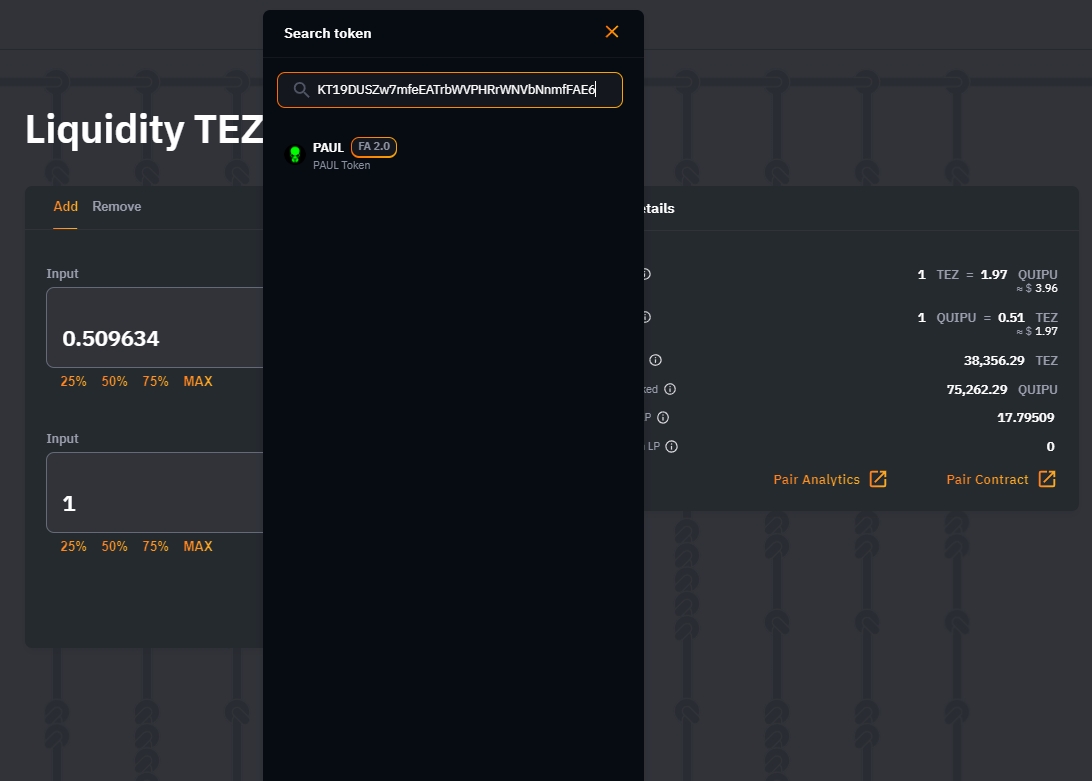Click the magnifier icon in search field
Image resolution: width=1092 pixels, height=781 pixels.
point(301,90)
